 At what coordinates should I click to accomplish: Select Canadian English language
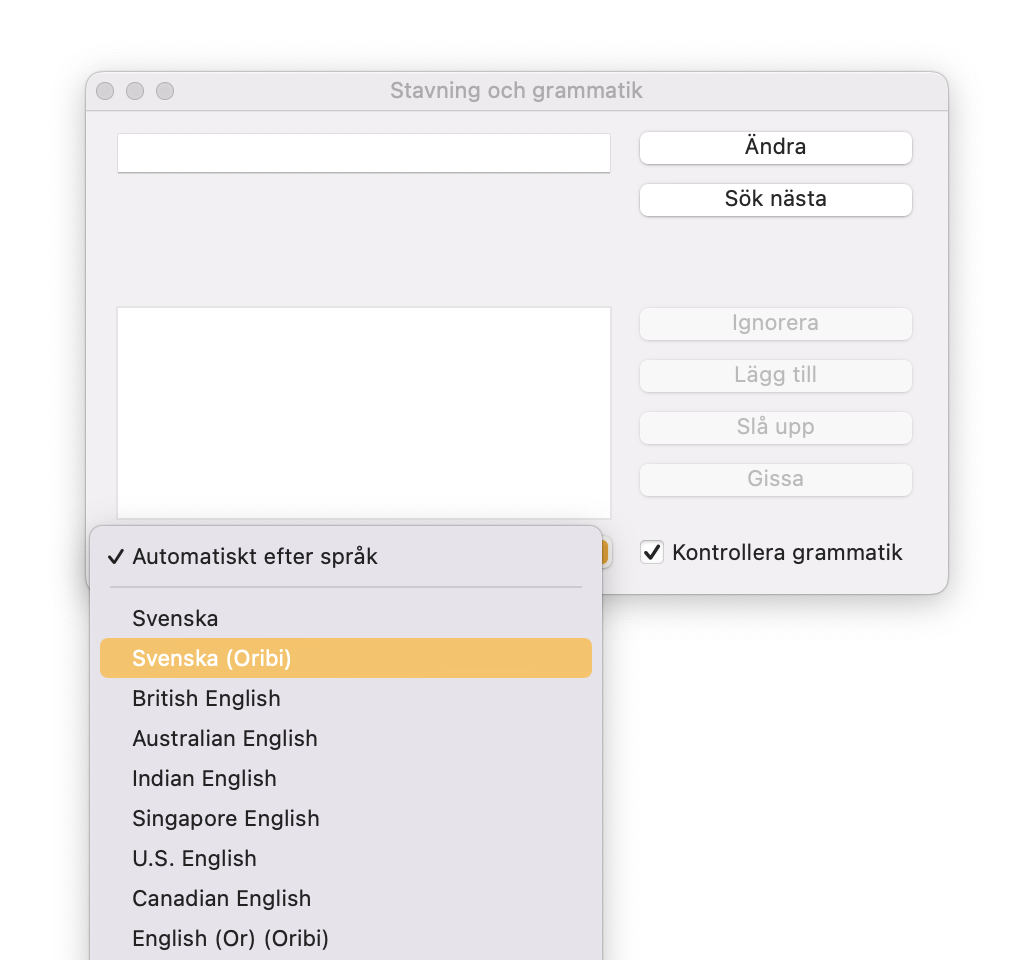tap(221, 899)
